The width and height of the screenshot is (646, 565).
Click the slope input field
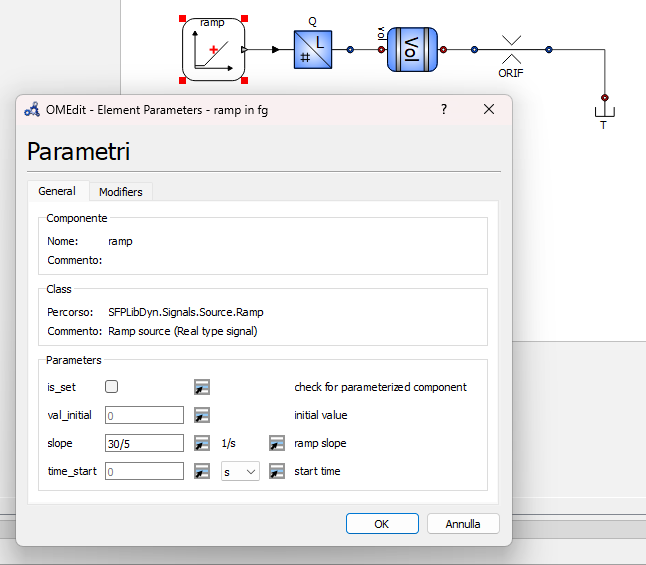144,443
